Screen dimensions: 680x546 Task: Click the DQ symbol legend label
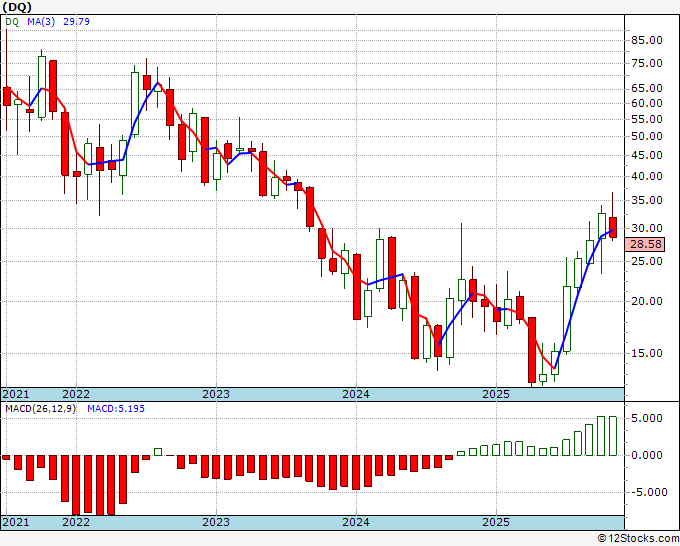pos(12,22)
